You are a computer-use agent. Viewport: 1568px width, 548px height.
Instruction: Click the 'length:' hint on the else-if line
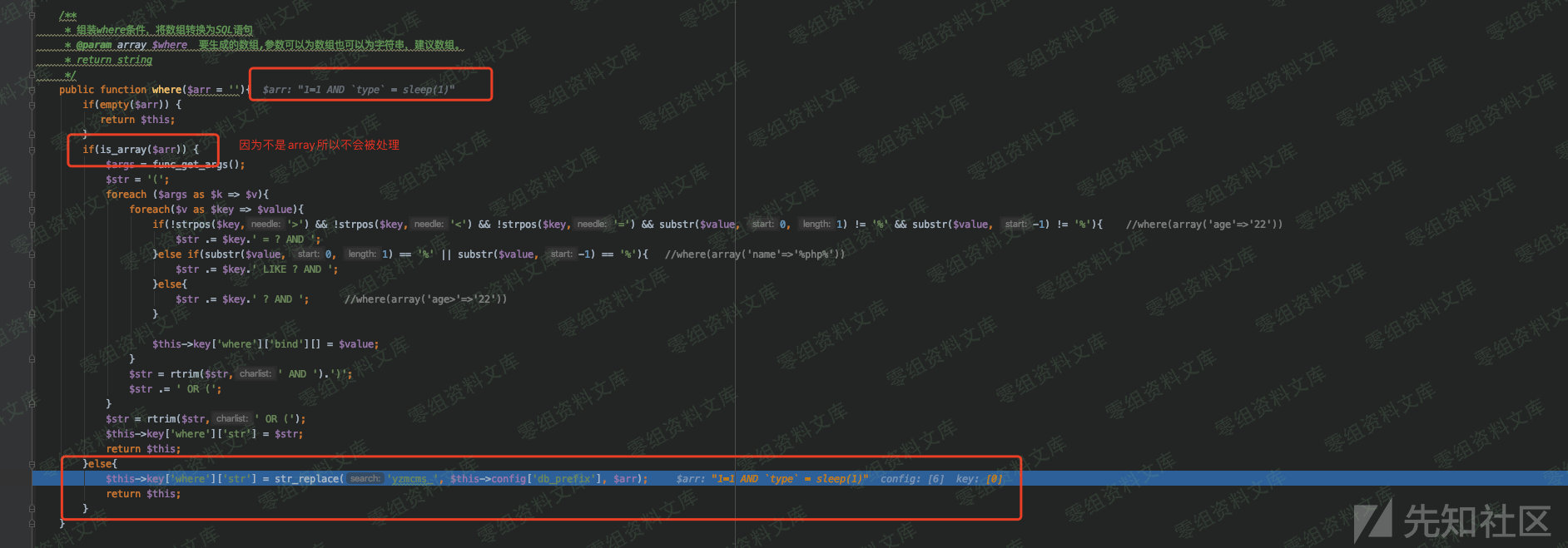point(361,254)
